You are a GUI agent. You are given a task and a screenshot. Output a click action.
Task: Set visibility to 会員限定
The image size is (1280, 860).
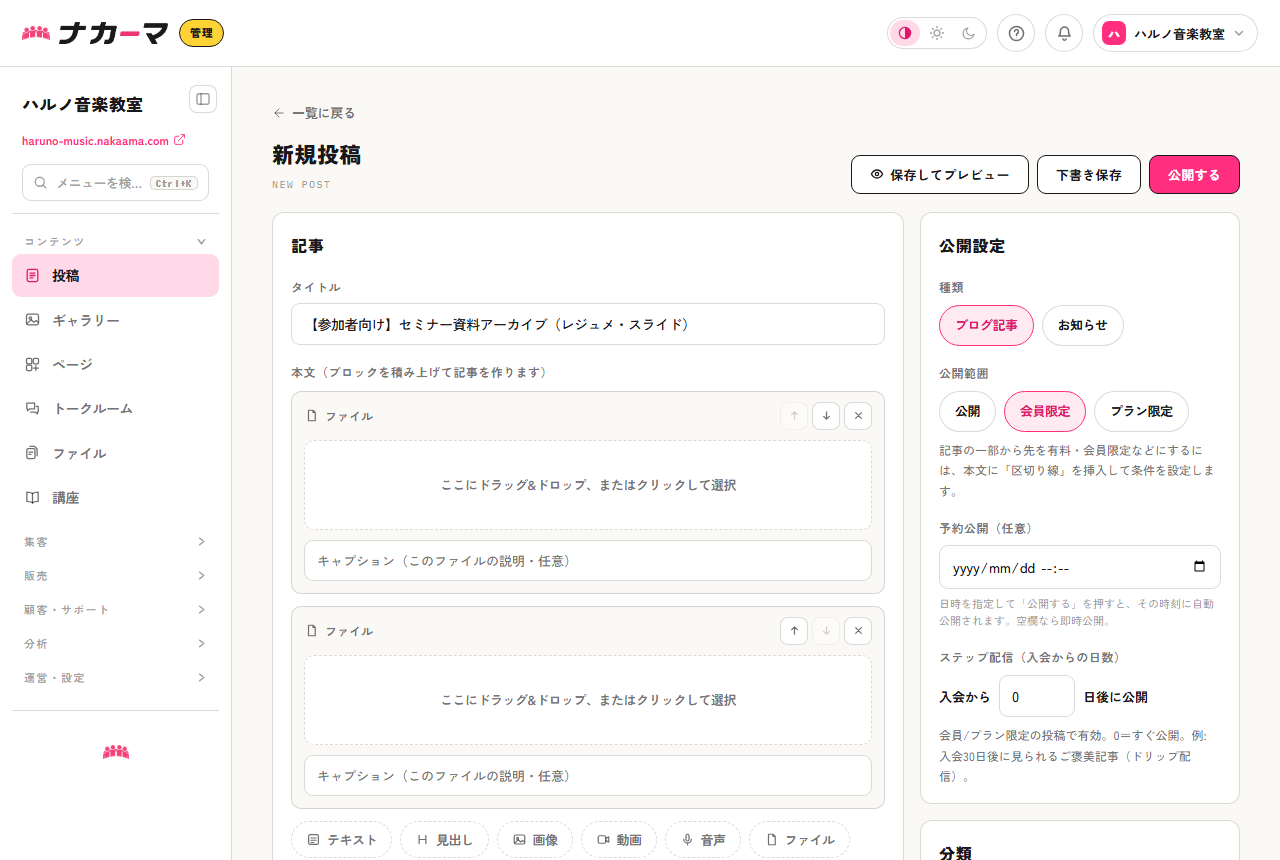1045,411
